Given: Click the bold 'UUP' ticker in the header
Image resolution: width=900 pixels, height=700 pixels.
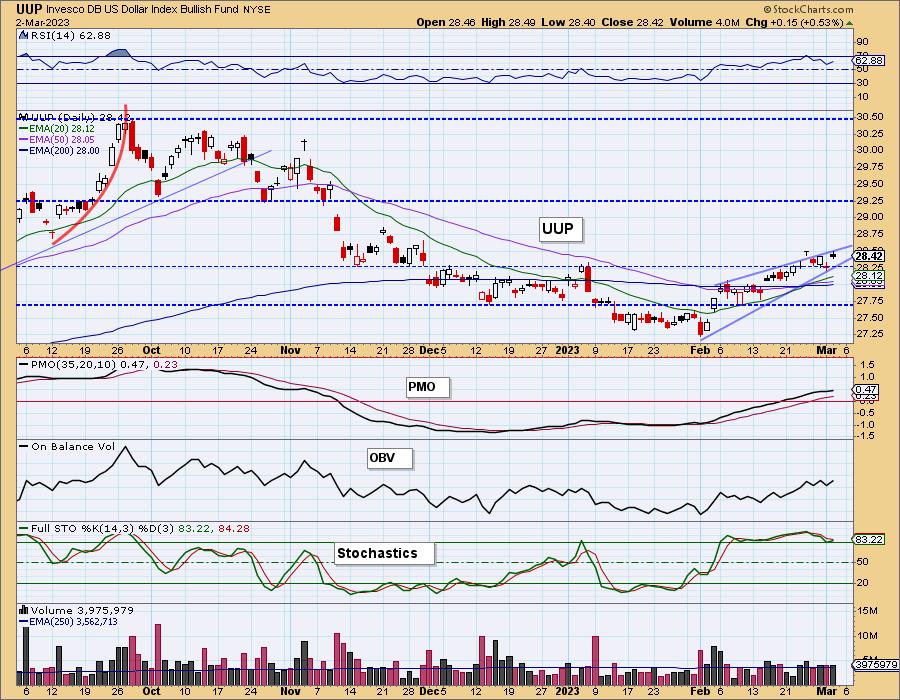Looking at the screenshot, I should tap(29, 9).
